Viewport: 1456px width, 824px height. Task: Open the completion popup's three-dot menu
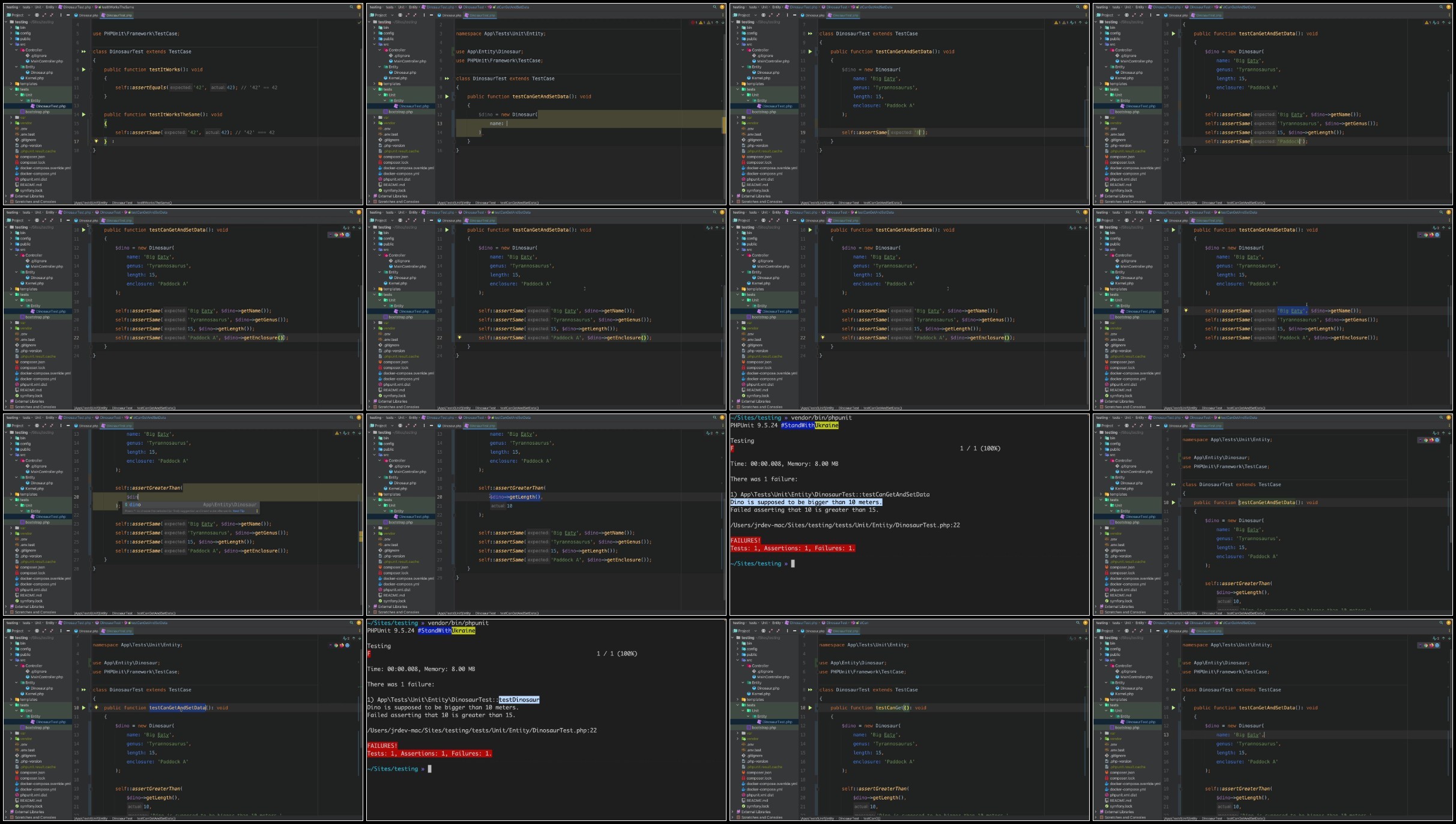pyautogui.click(x=257, y=511)
